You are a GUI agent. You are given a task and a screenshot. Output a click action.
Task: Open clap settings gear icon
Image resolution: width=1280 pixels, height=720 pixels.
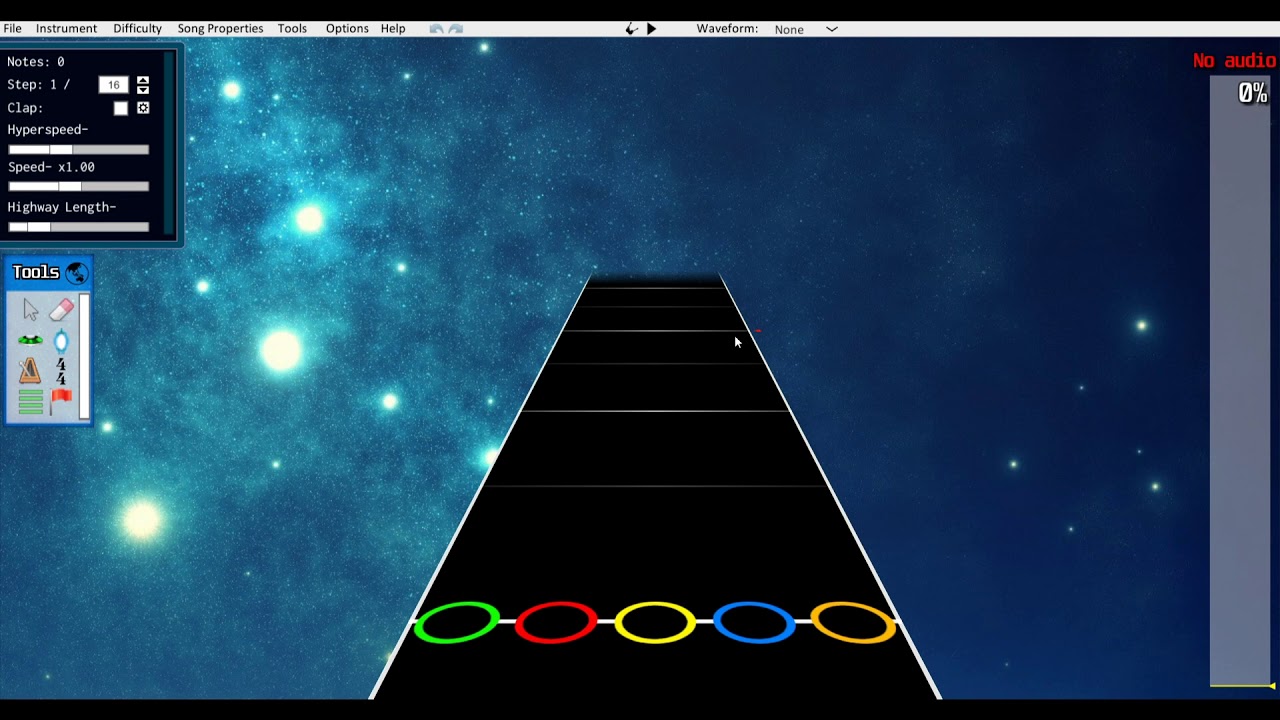[143, 108]
